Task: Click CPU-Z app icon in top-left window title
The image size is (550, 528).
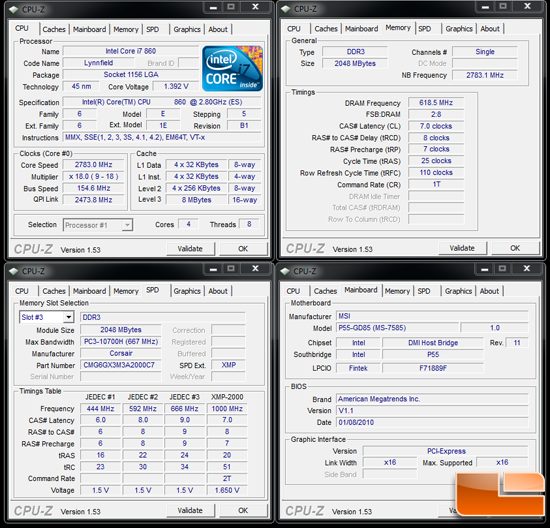Action: click(x=14, y=9)
